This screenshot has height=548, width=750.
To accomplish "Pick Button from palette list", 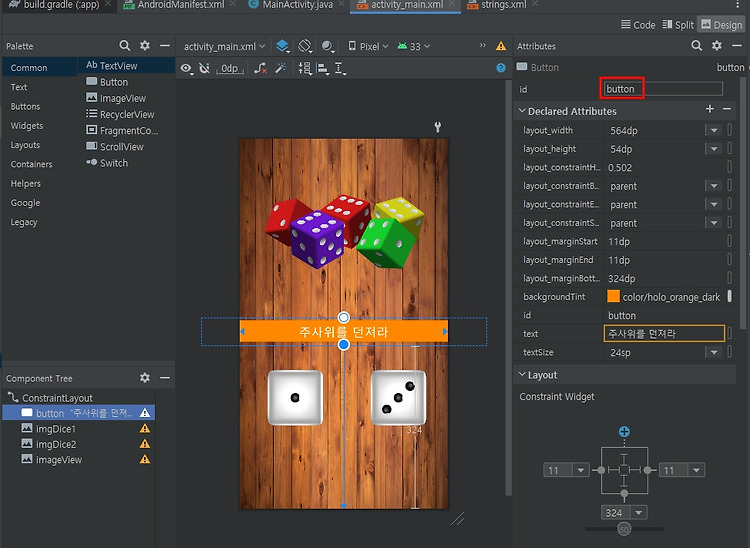I will (x=107, y=82).
